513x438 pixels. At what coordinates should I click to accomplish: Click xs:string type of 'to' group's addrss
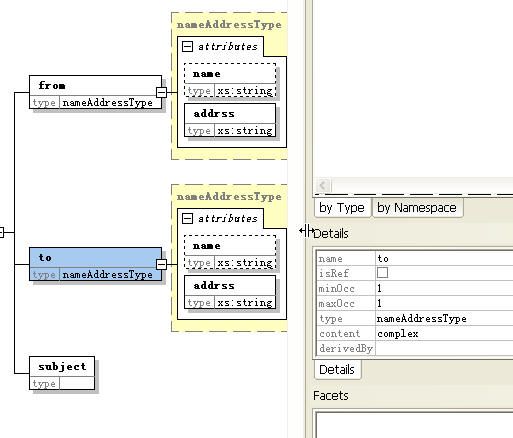coord(245,302)
